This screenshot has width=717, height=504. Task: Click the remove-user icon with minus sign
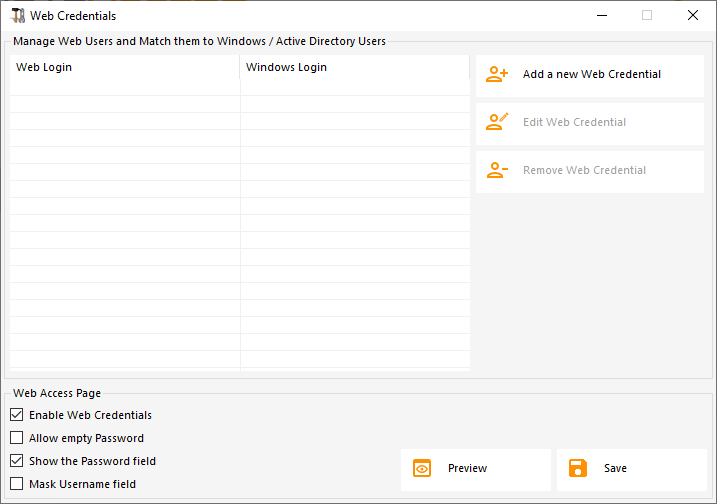pyautogui.click(x=497, y=170)
